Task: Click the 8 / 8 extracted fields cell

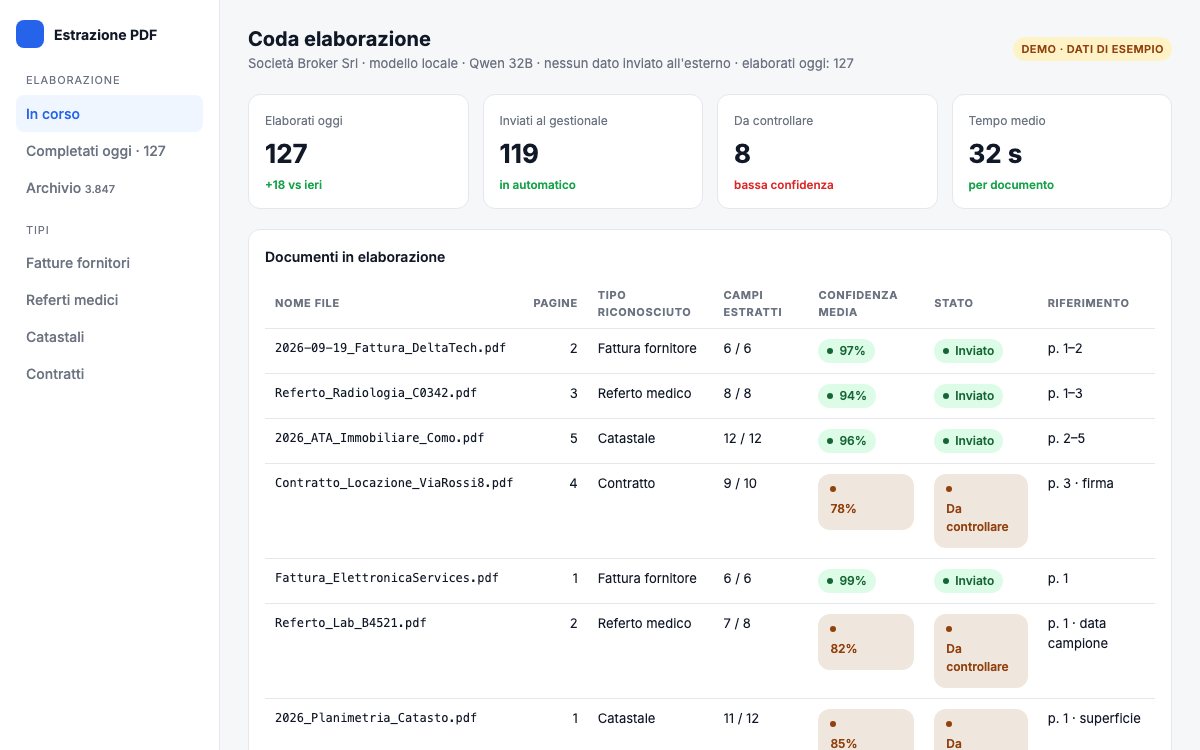Action: pyautogui.click(x=737, y=394)
